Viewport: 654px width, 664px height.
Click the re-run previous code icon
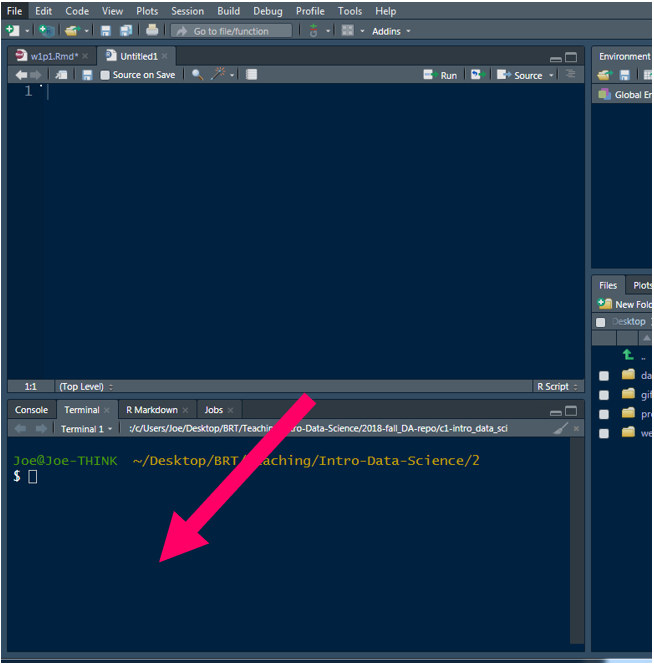(x=476, y=75)
